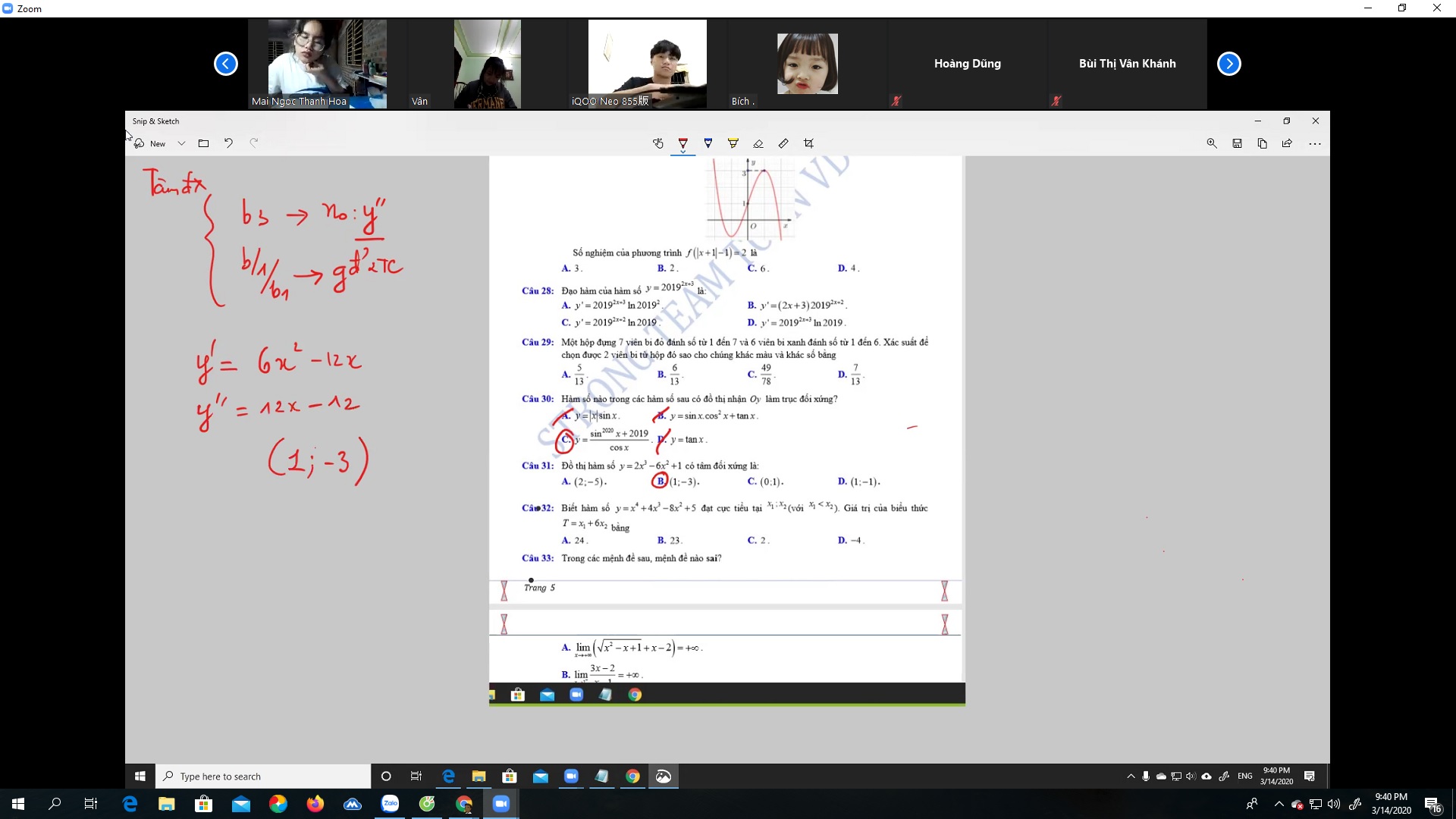Select the yellow highlighter tool
Viewport: 1456px width, 819px height.
click(x=733, y=143)
